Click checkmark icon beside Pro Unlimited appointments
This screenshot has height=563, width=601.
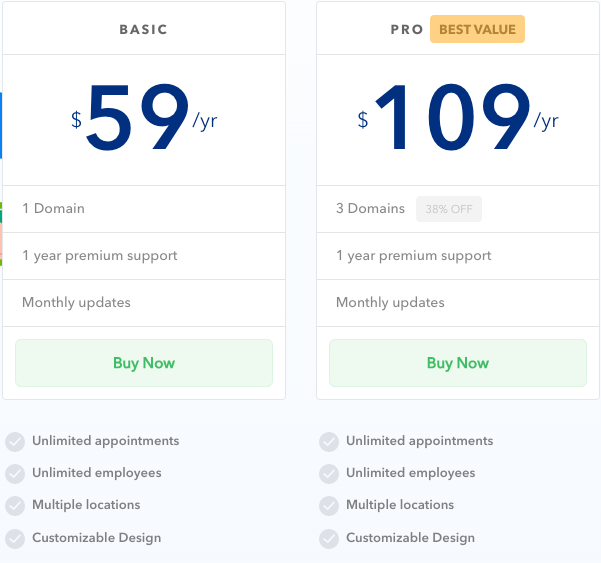[x=329, y=442]
